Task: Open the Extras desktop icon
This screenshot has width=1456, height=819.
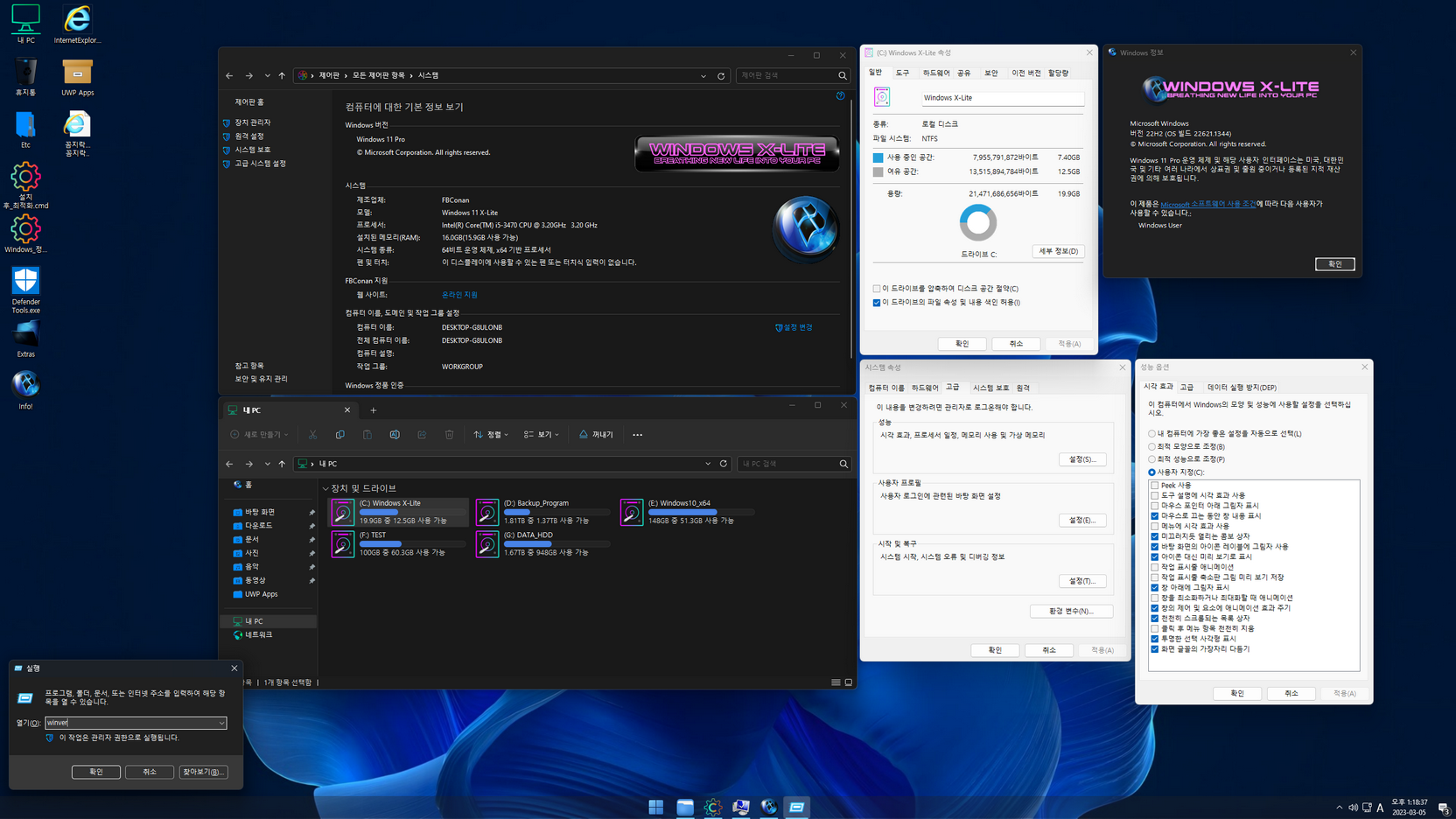Action: coord(25,339)
